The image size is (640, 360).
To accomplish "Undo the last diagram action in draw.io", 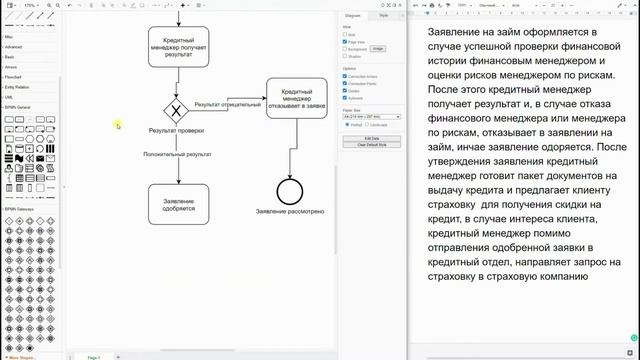I will click(x=70, y=5).
